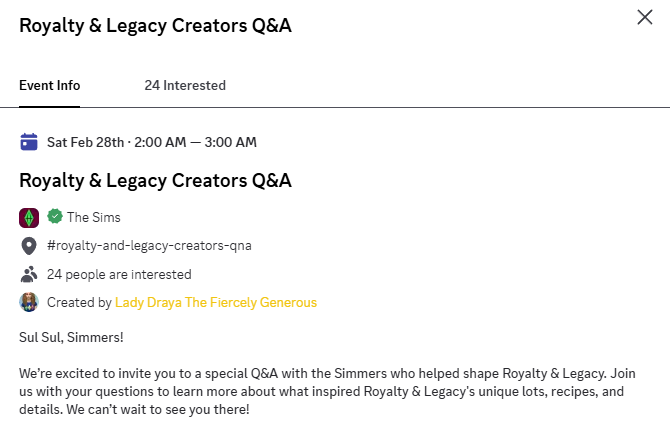670x442 pixels.
Task: Click the "24 people are interested" text
Action: (x=119, y=274)
